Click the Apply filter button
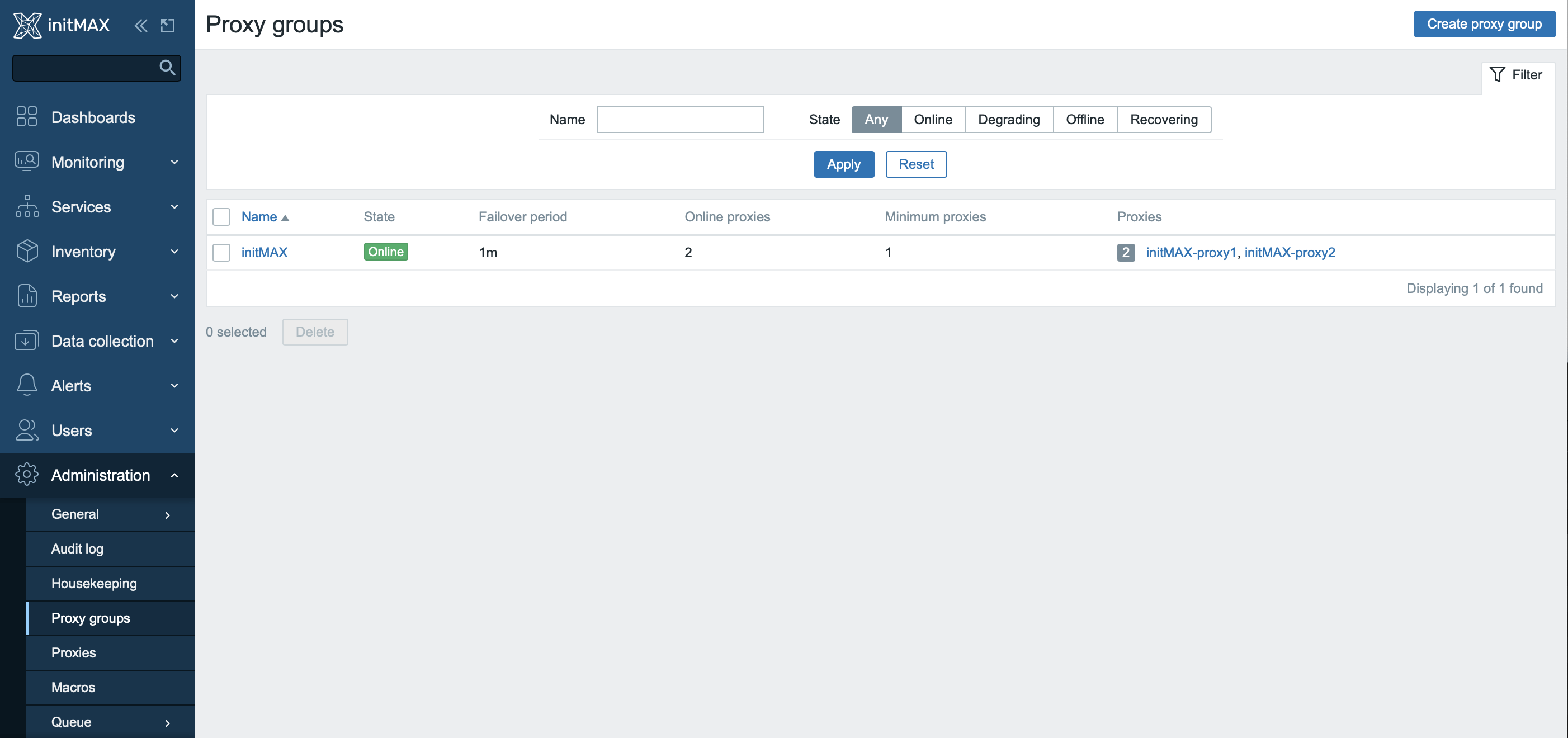Viewport: 1568px width, 738px height. (844, 164)
